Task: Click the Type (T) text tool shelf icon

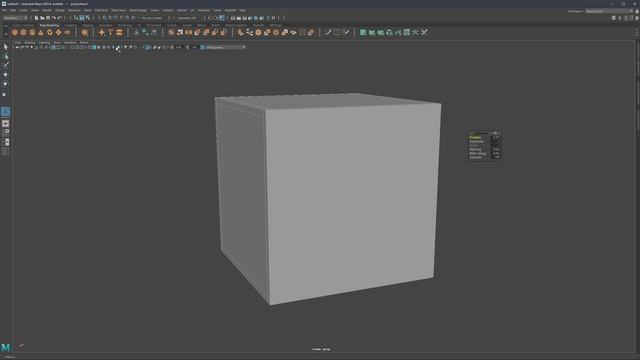Action: click(x=110, y=32)
